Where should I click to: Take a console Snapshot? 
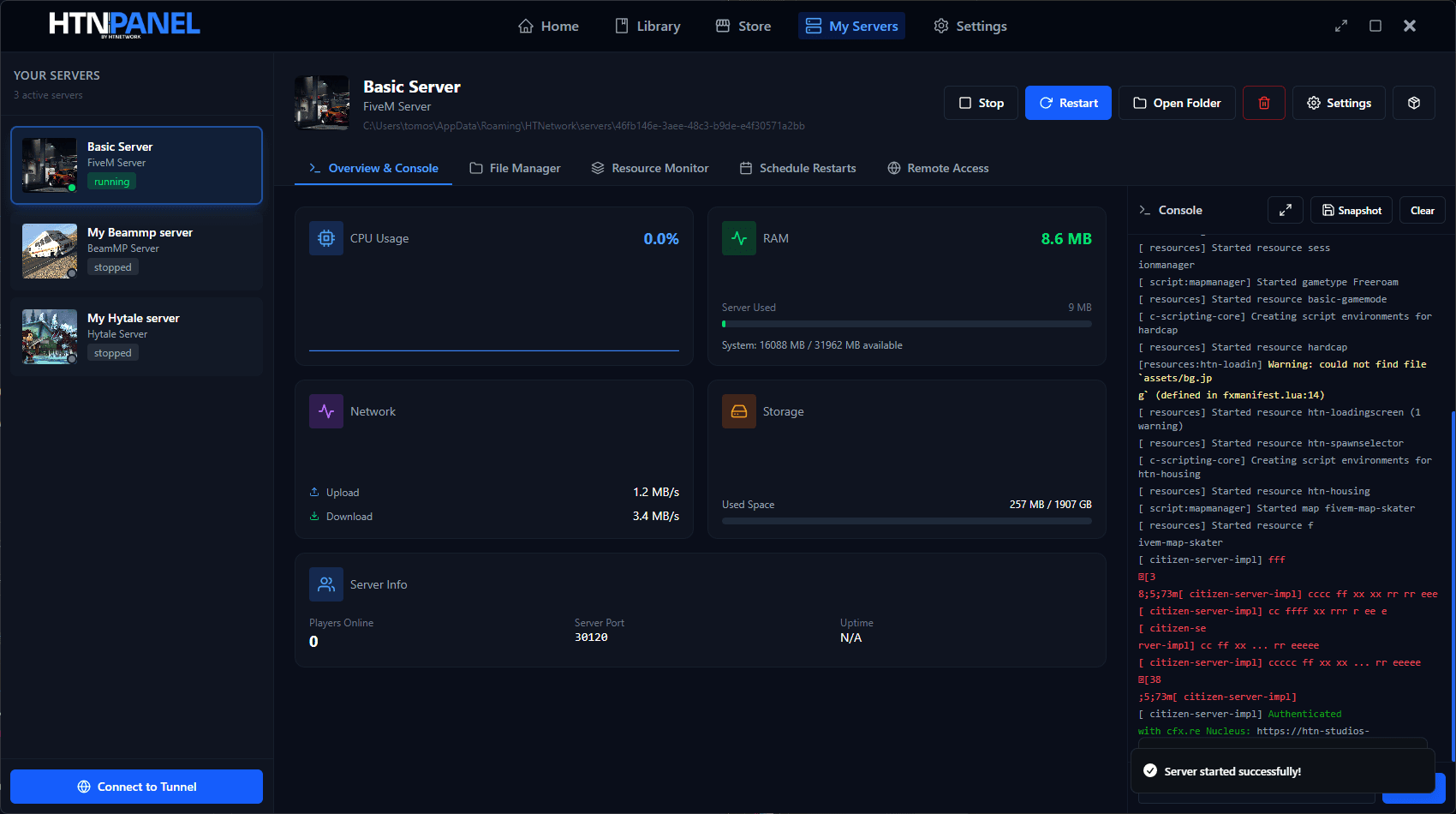click(1352, 210)
